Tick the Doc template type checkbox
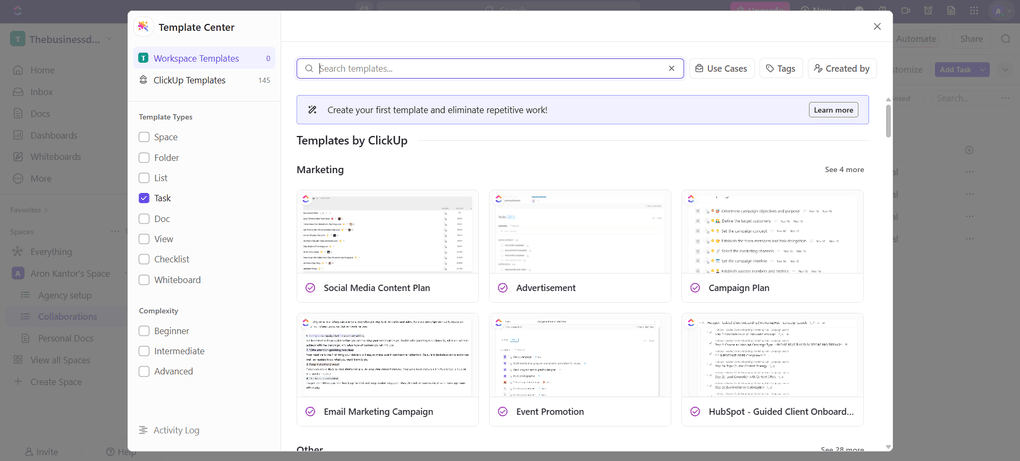 pyautogui.click(x=144, y=218)
